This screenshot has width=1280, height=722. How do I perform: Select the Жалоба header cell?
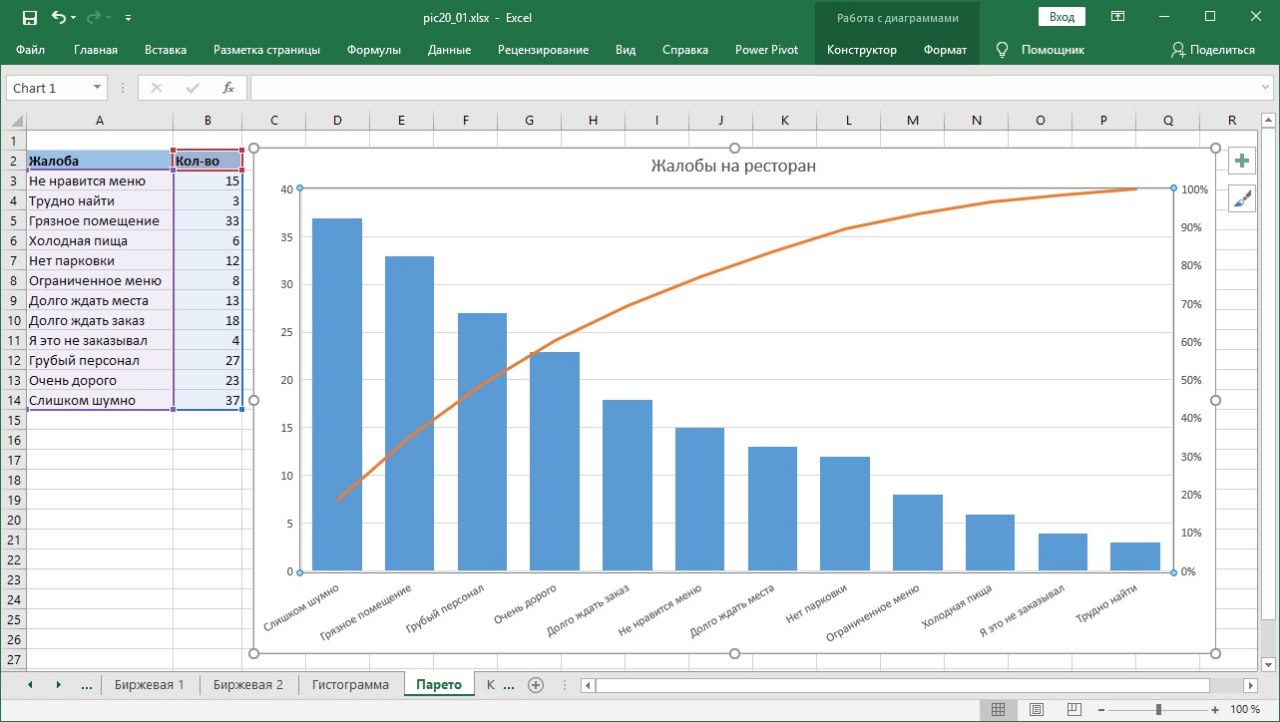click(x=99, y=160)
